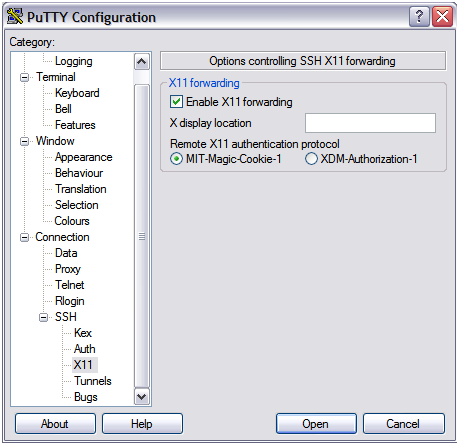This screenshot has height=446, width=458.
Task: Disable the Enable X11 forwarding checkbox
Action: coord(176,102)
